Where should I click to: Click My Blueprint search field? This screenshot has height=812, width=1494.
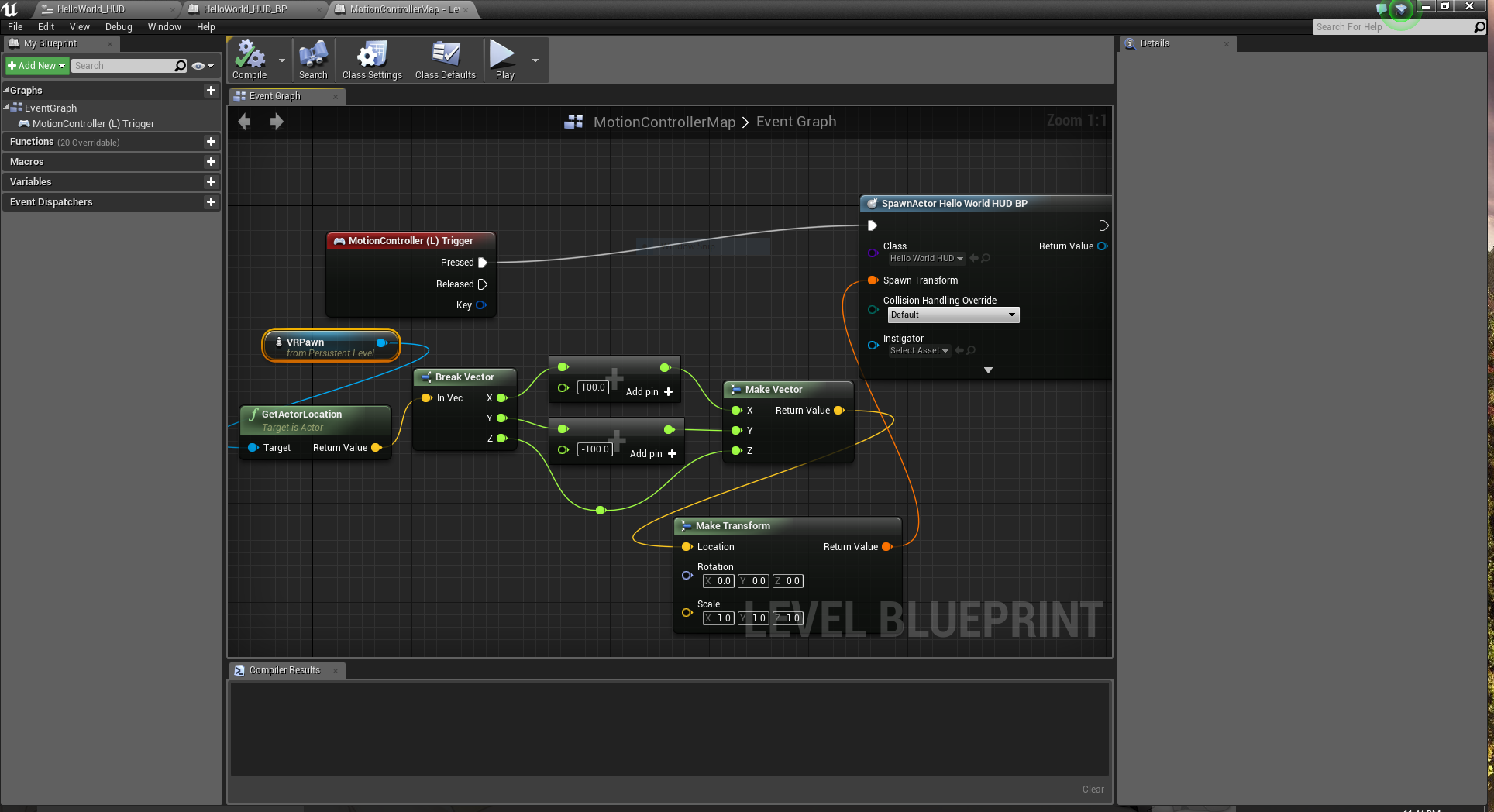coord(129,66)
